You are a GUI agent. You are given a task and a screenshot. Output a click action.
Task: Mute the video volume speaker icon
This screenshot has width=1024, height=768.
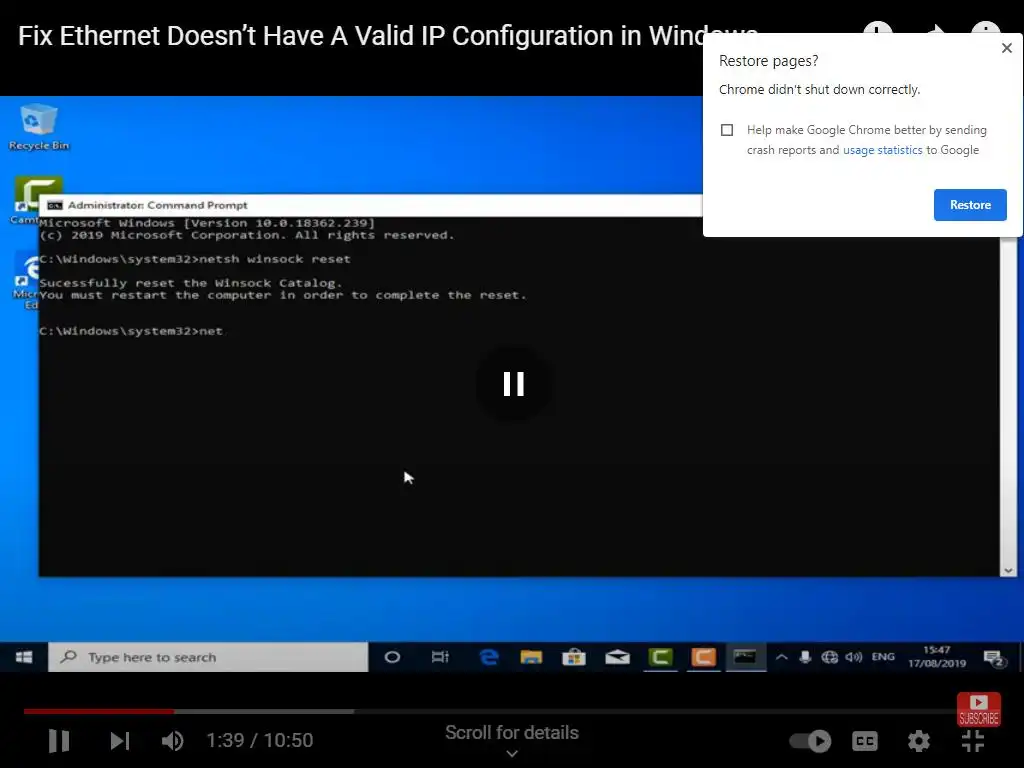172,741
